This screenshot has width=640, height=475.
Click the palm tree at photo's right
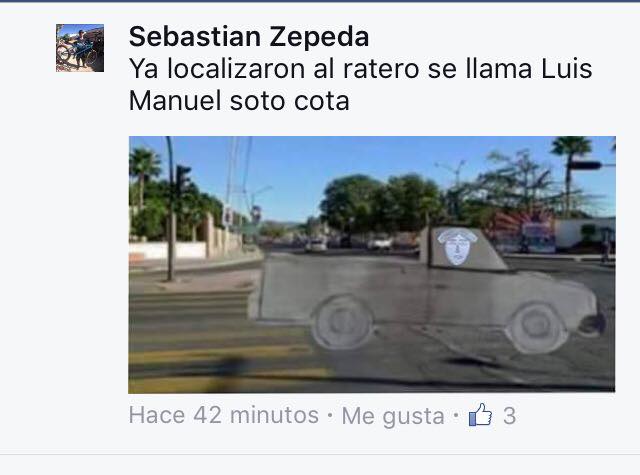tap(571, 175)
